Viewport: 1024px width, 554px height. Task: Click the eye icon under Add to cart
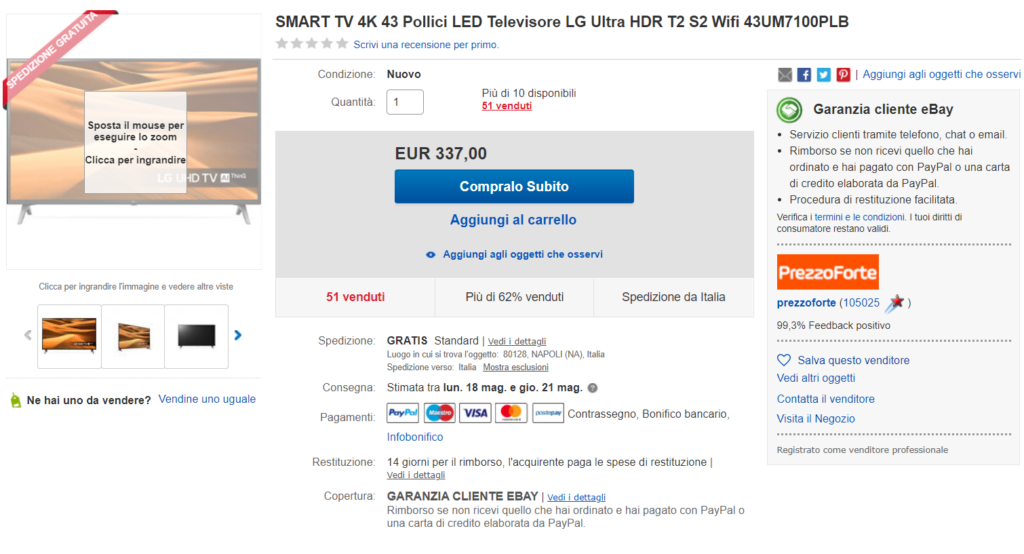(x=431, y=255)
